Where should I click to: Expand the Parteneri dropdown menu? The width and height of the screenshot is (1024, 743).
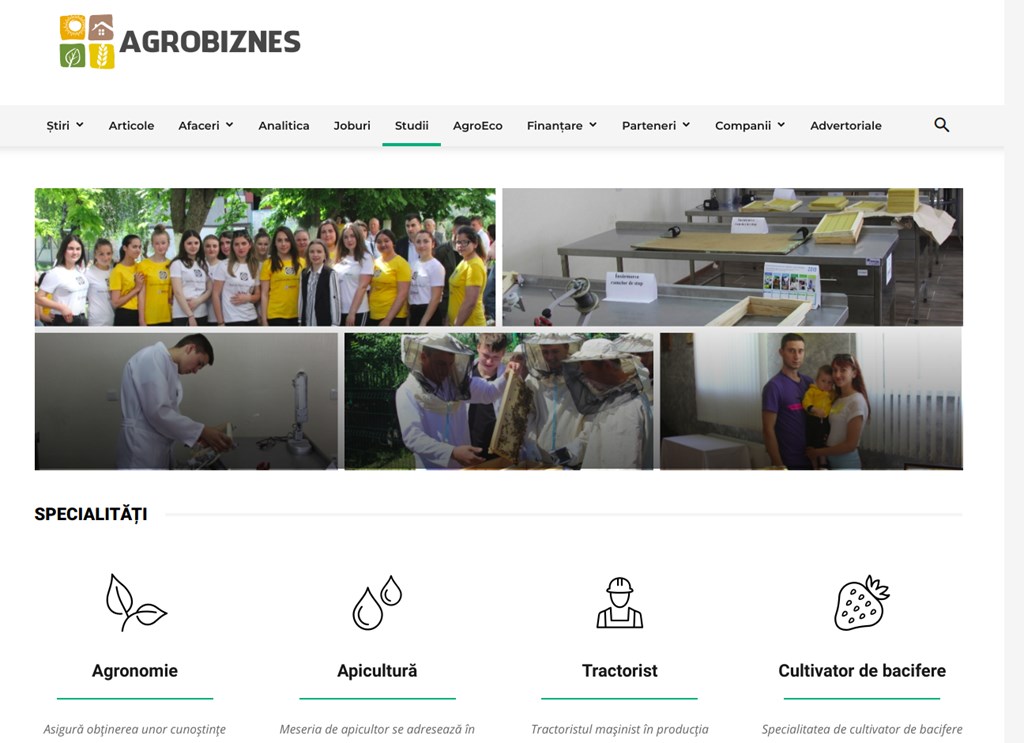(656, 125)
